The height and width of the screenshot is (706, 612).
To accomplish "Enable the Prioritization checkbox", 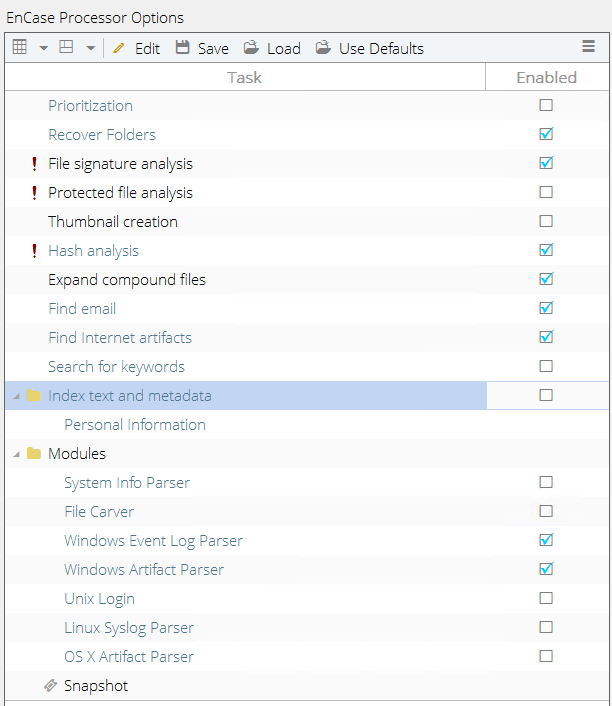I will coord(546,105).
